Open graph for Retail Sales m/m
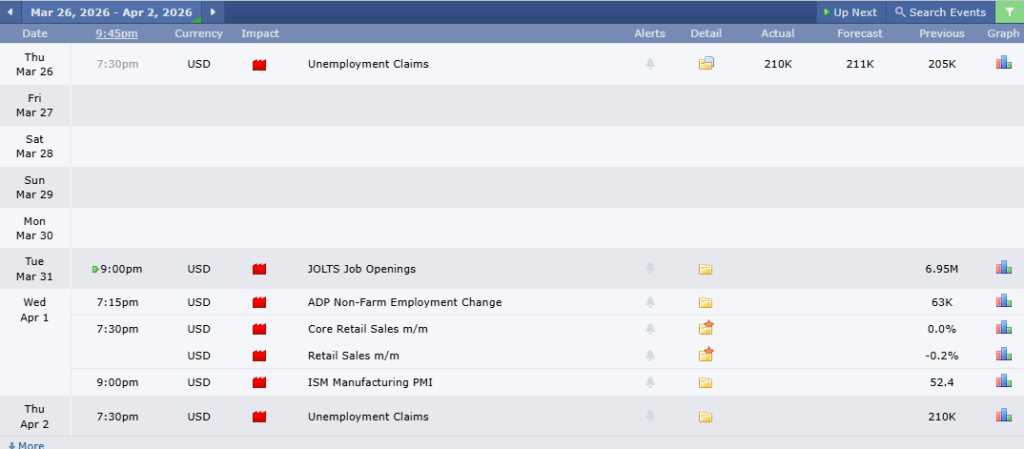Screen dimensions: 1024x449 tap(1003, 354)
